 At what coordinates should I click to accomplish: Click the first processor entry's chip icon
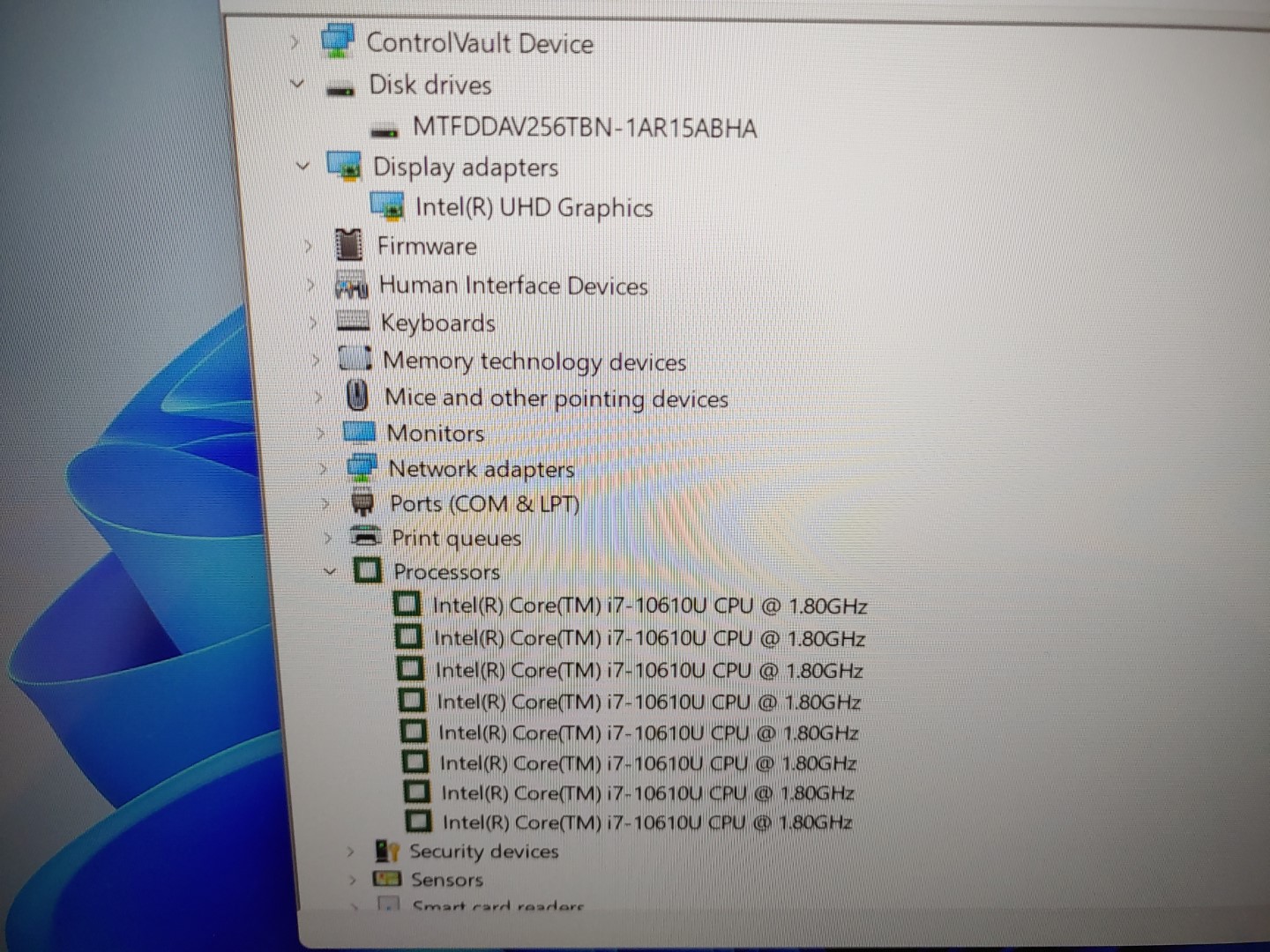[x=407, y=604]
